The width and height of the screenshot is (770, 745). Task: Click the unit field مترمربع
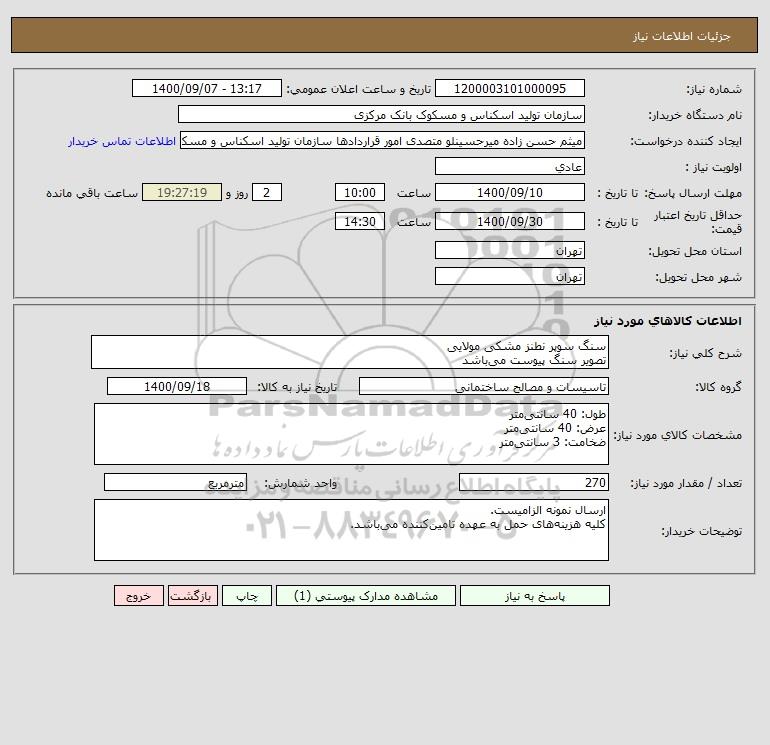click(x=175, y=482)
